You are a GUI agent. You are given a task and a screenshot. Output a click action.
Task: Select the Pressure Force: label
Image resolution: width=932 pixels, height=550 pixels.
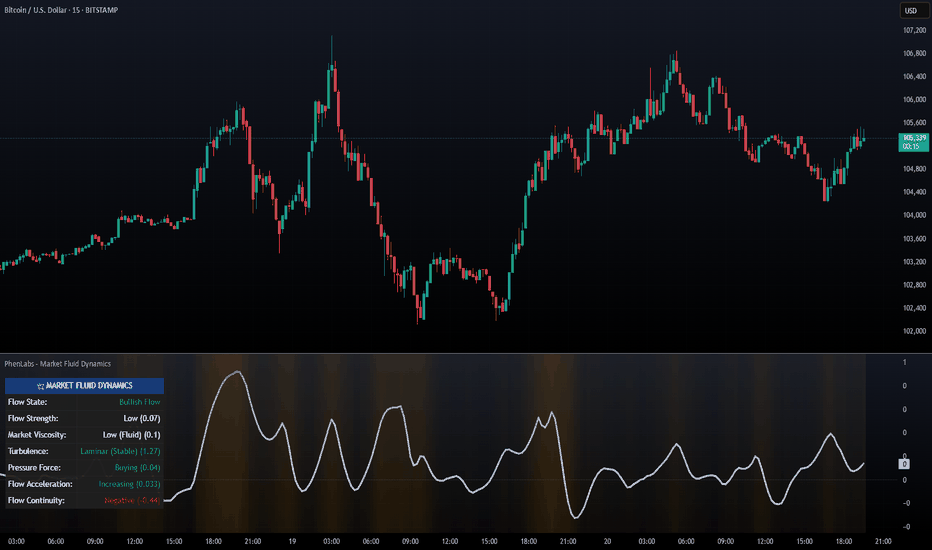[x=34, y=468]
